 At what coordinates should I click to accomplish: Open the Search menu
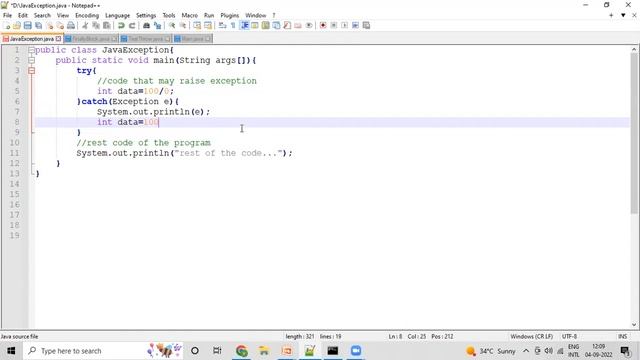(42, 15)
